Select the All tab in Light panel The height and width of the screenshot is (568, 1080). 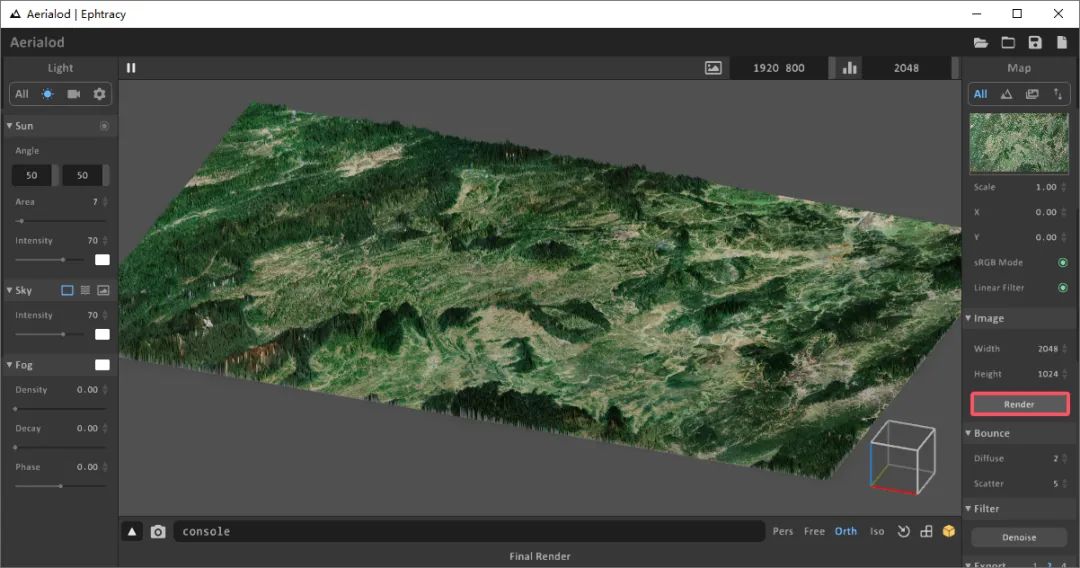(22, 94)
